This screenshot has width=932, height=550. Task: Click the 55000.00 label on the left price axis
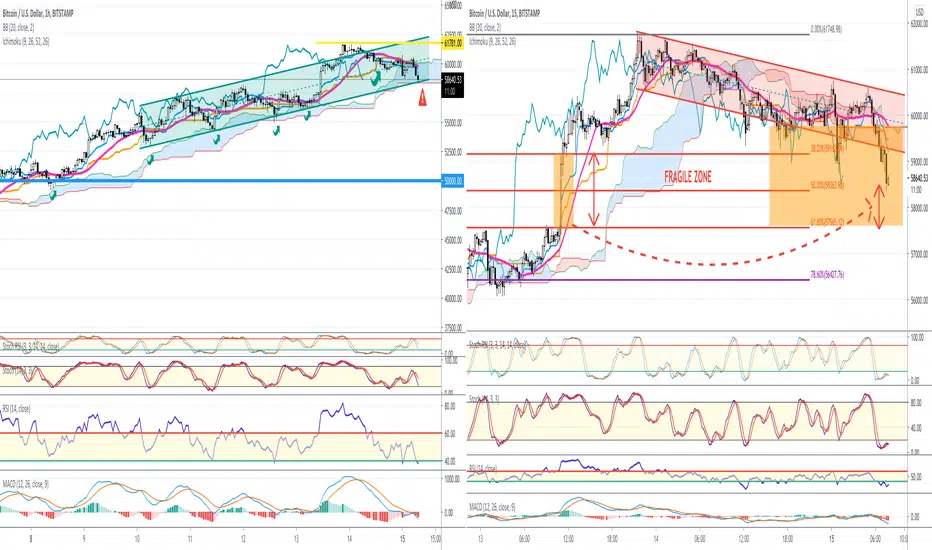[453, 123]
